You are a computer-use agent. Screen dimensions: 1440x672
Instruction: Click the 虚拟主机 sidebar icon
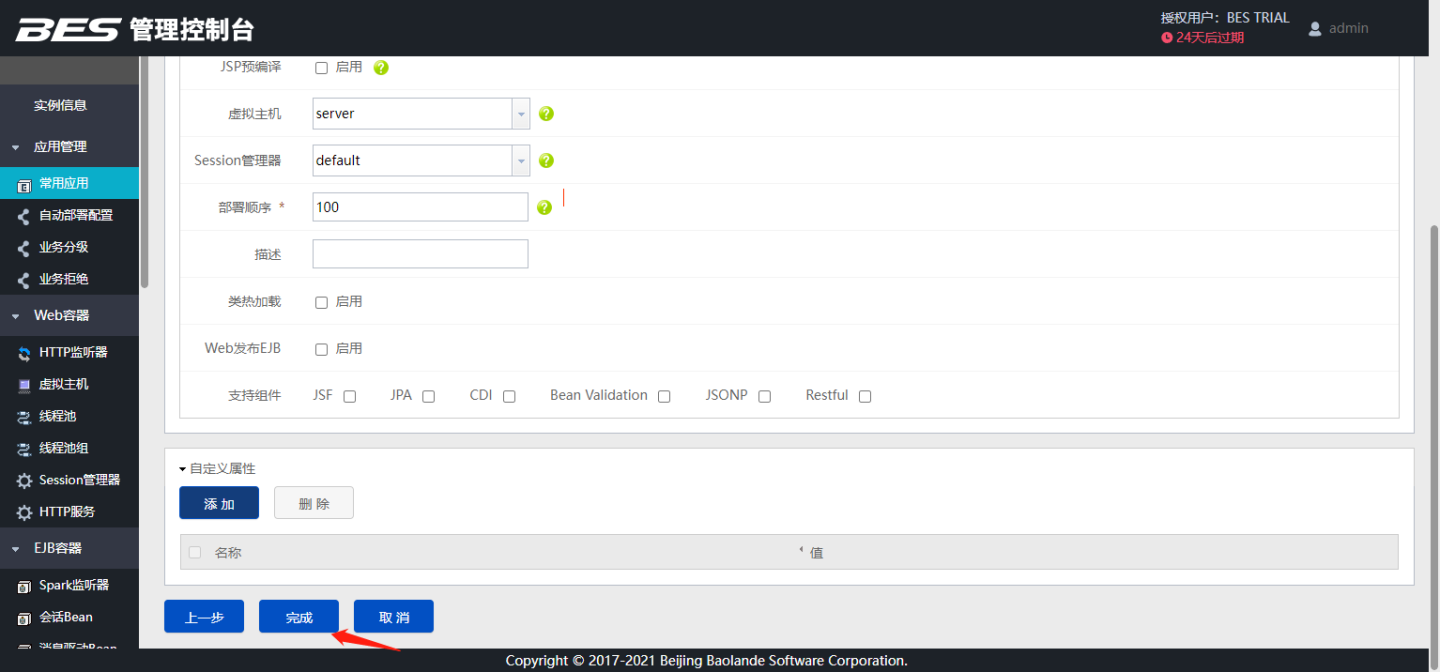(25, 385)
